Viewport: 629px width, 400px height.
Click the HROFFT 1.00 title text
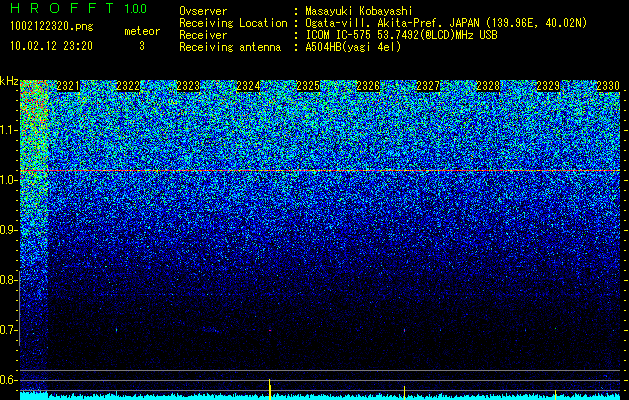(78, 8)
